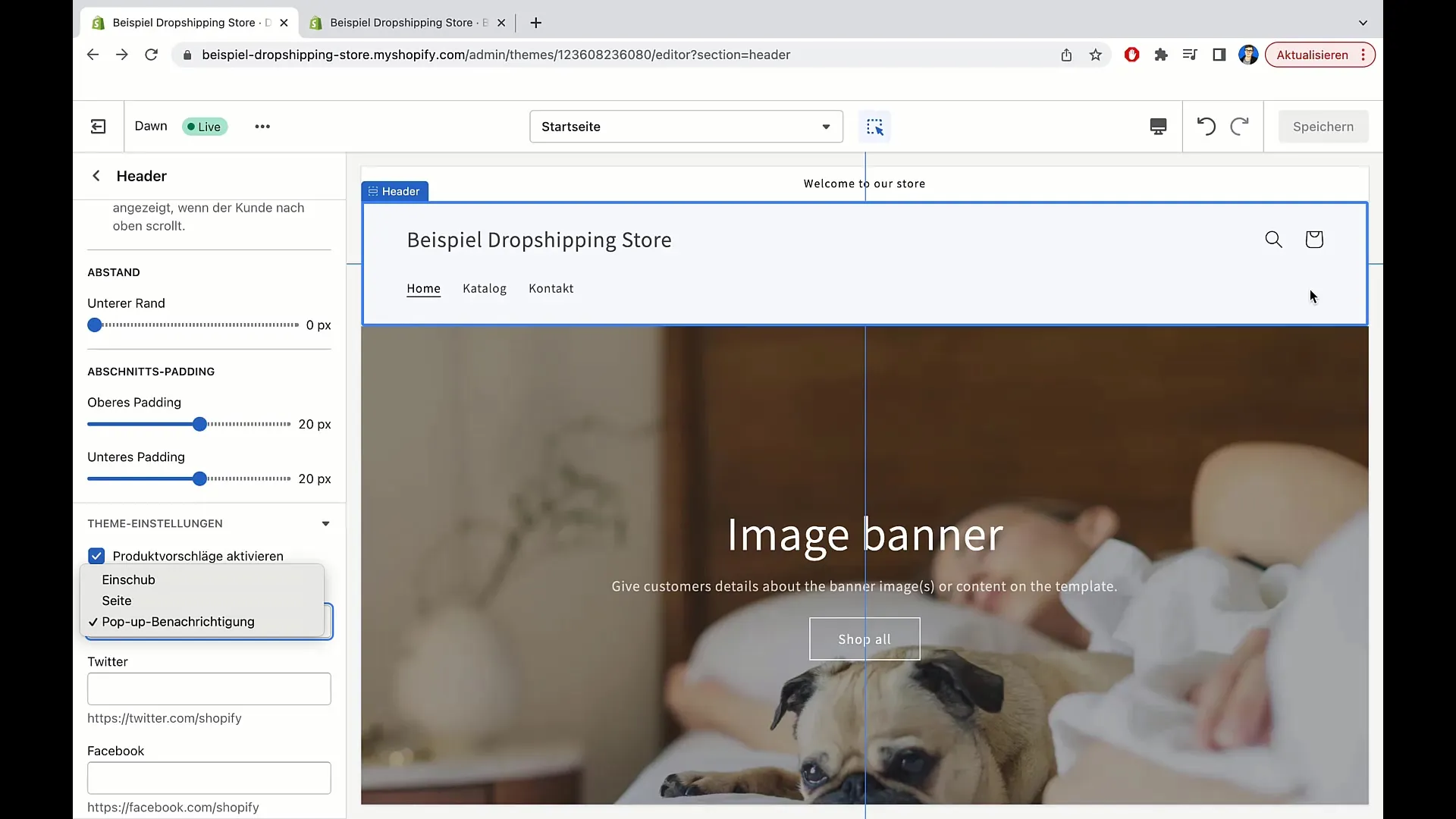Click the Aktualisieren button in browser

(1312, 54)
